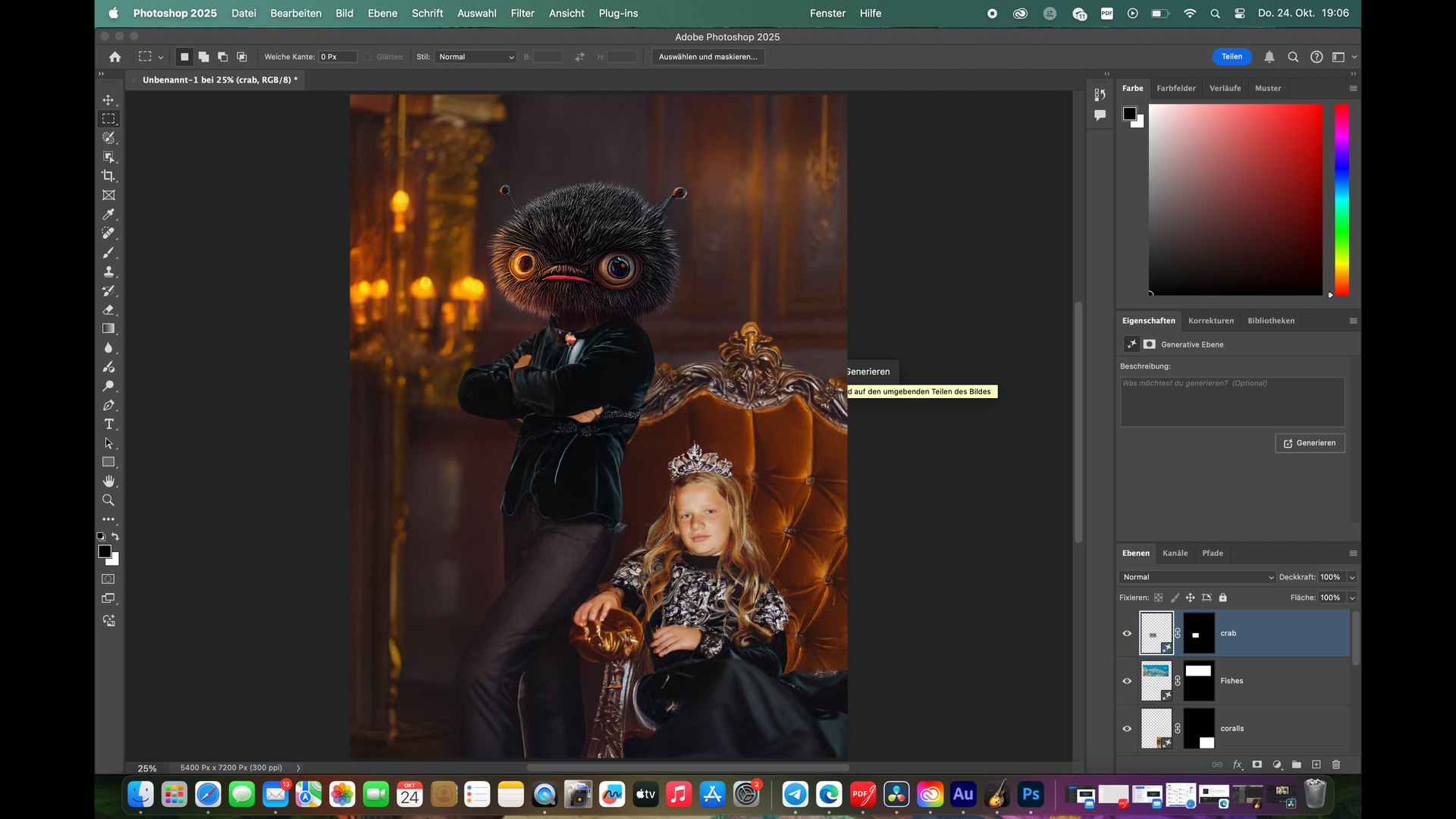Click the Farbfelder tab
This screenshot has height=819, width=1456.
[1175, 88]
